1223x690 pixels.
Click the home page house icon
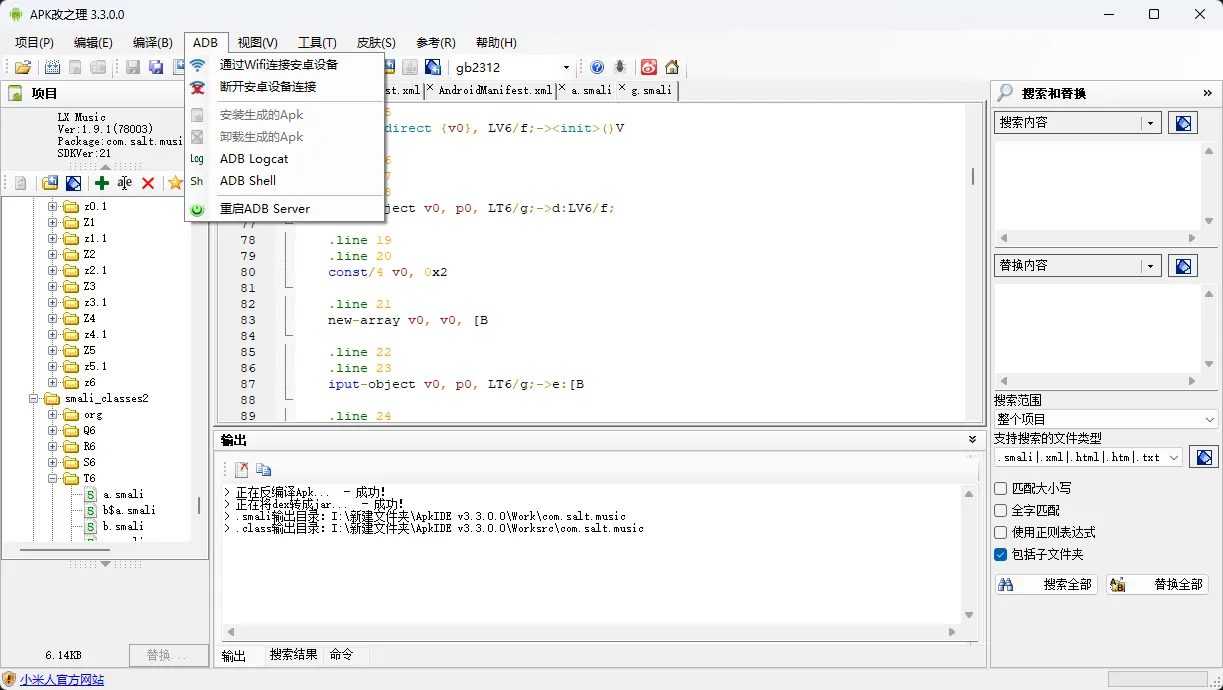click(672, 67)
